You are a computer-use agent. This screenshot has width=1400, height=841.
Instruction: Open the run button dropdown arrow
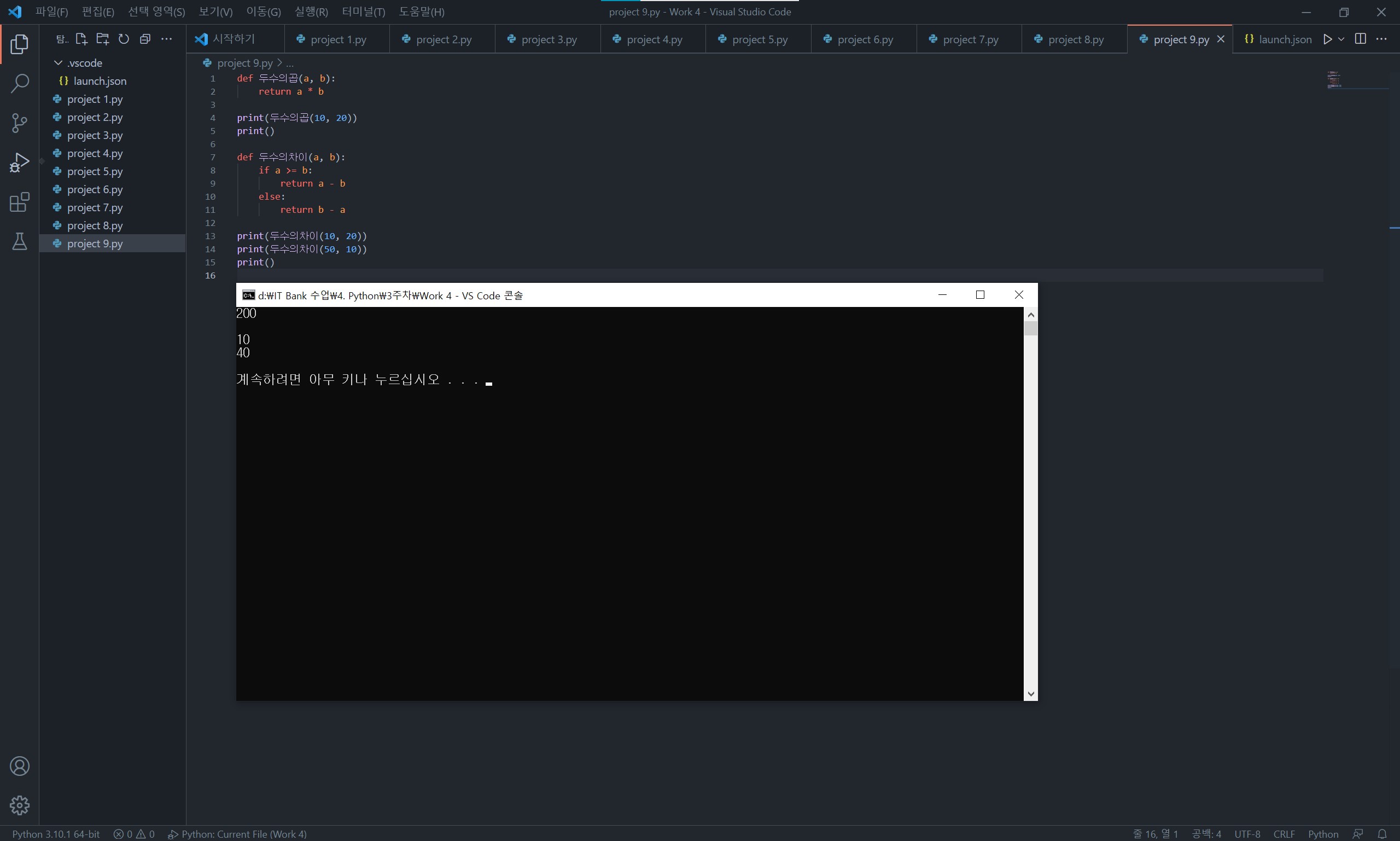point(1341,39)
